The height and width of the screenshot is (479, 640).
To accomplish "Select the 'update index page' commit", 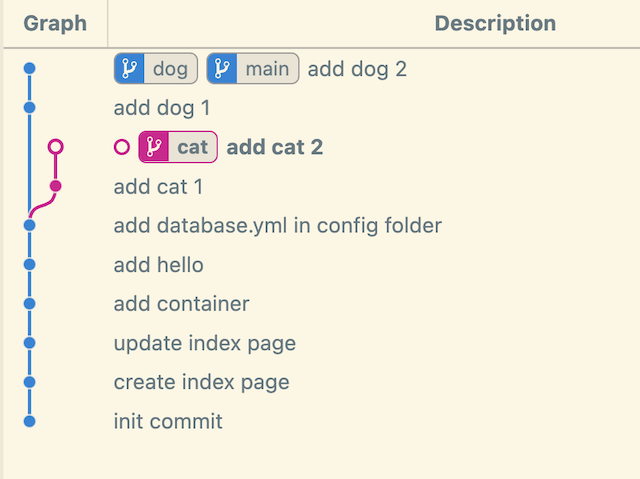I will [204, 343].
